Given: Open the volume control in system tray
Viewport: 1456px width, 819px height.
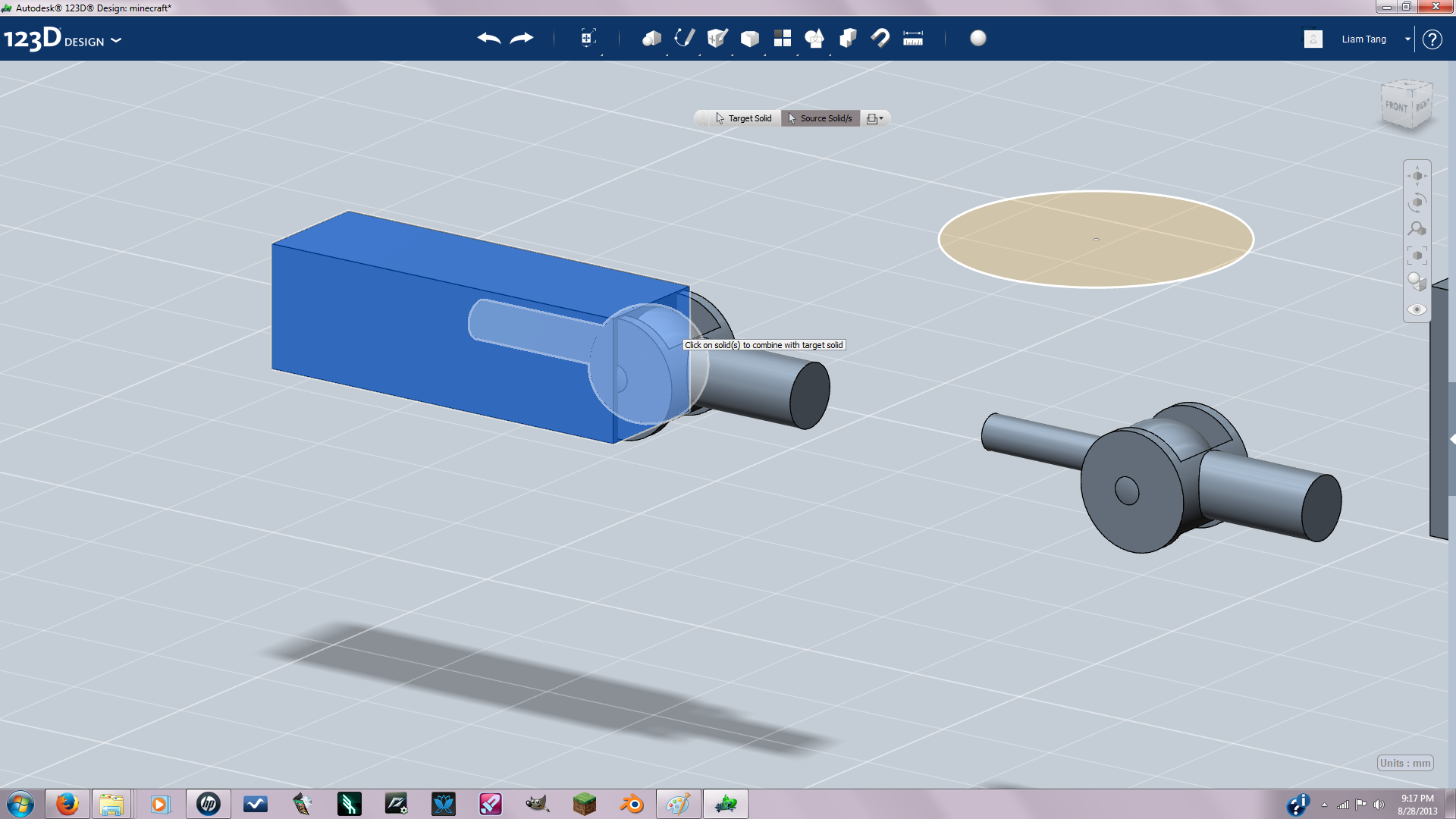Looking at the screenshot, I should [1379, 805].
